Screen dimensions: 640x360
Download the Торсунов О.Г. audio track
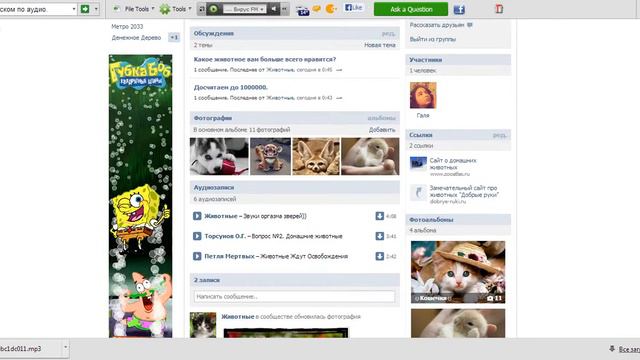[380, 236]
